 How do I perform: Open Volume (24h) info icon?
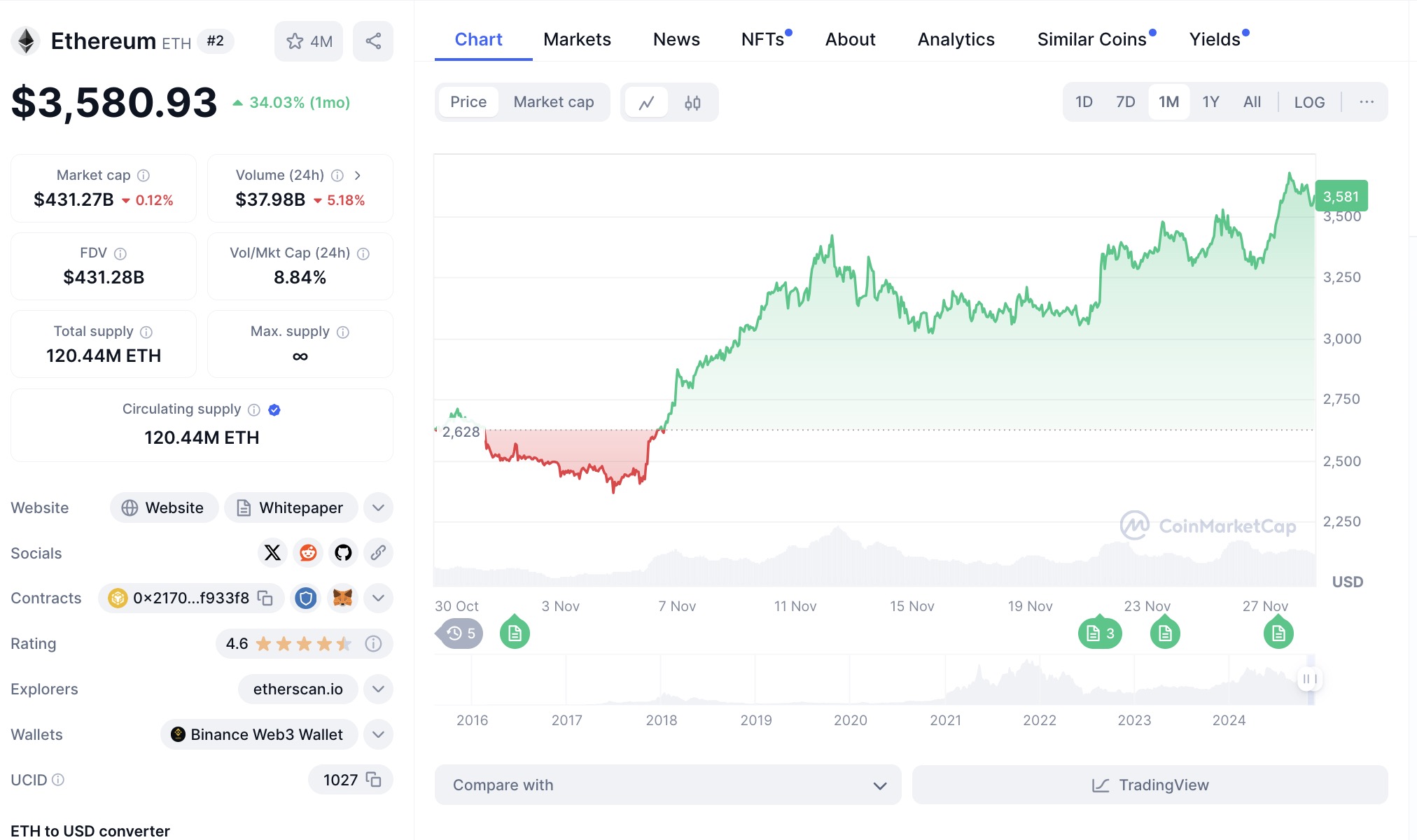[x=337, y=175]
